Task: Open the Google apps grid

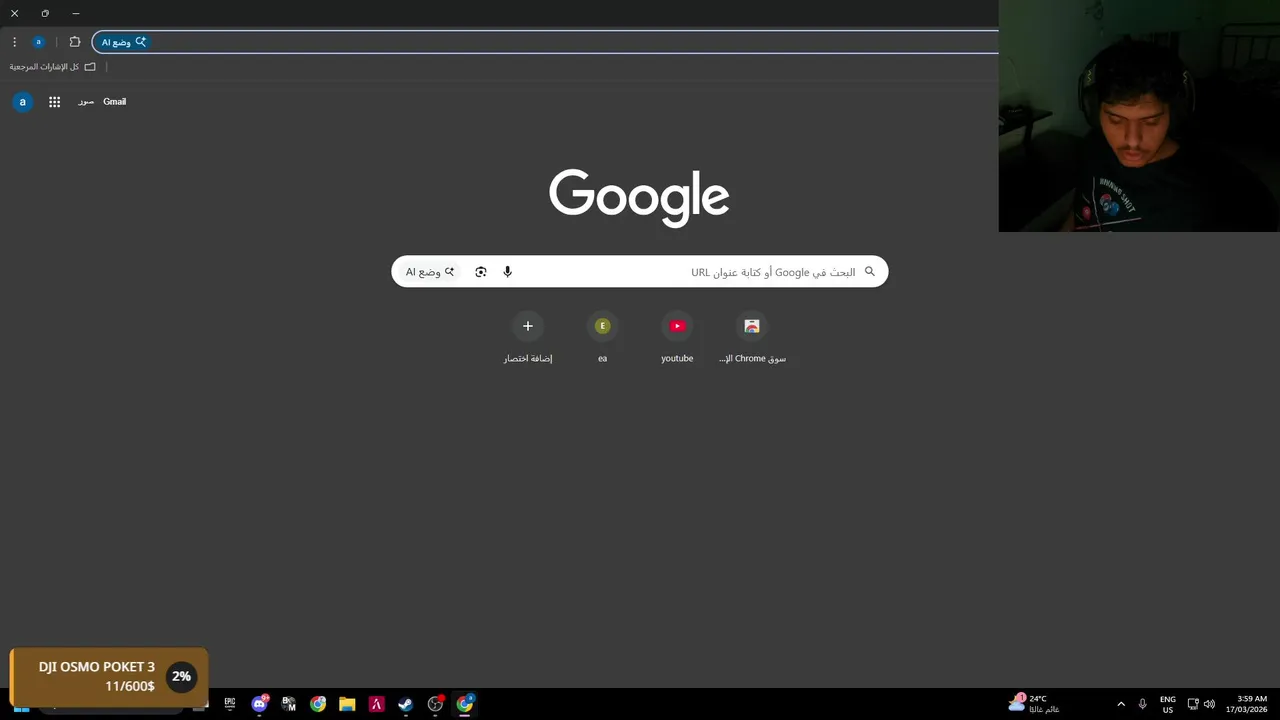Action: point(55,102)
